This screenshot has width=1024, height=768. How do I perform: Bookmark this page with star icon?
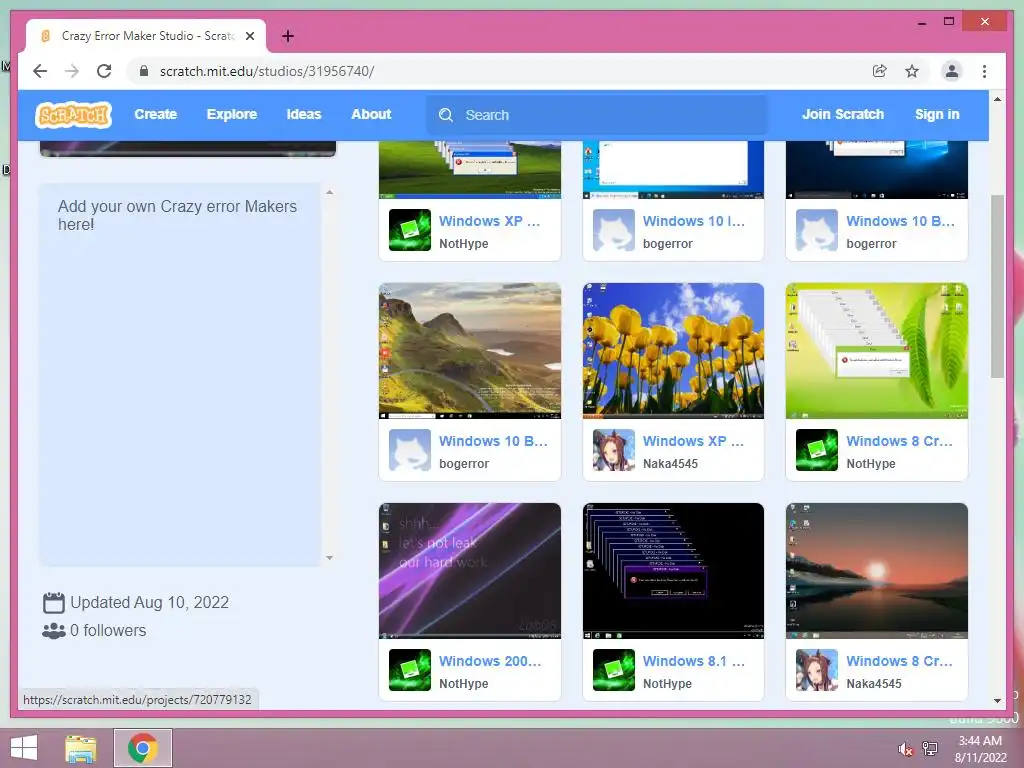coord(912,71)
